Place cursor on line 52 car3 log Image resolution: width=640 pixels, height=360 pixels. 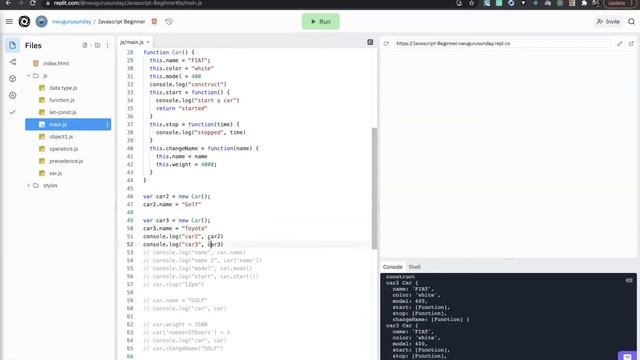pyautogui.click(x=183, y=244)
